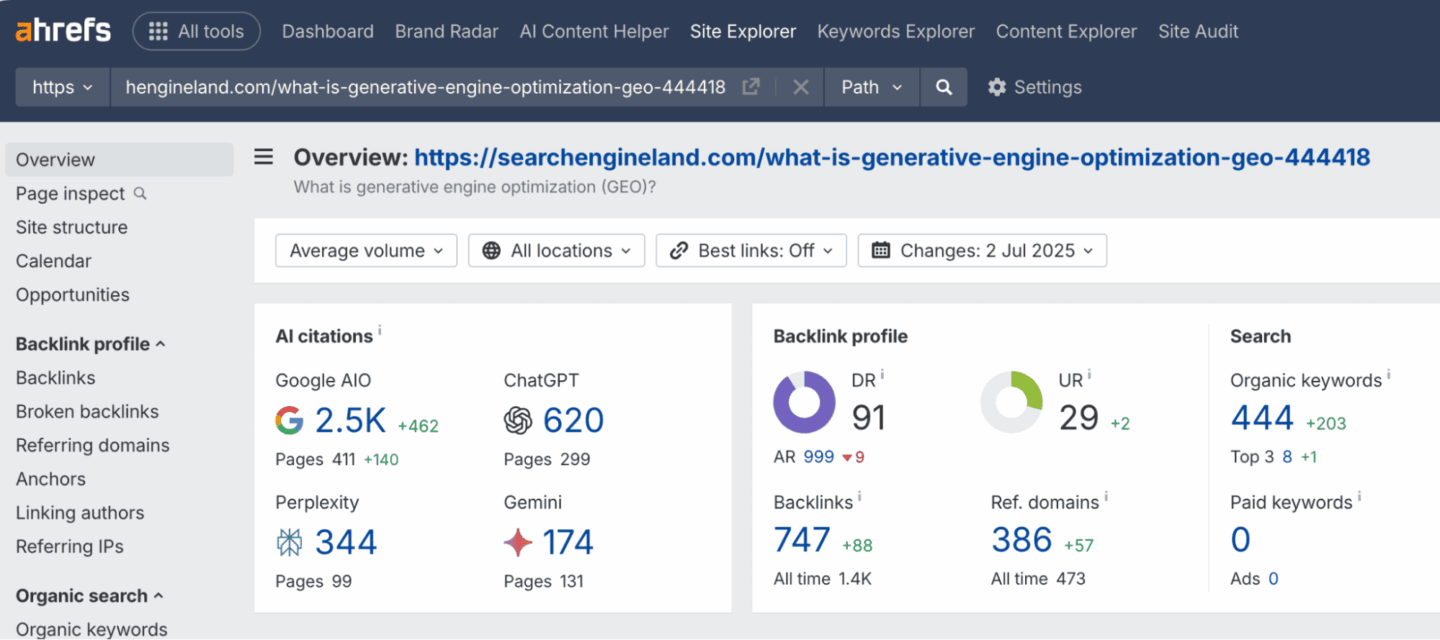Image resolution: width=1440 pixels, height=640 pixels.
Task: Open Organic keywords 444 count
Action: pos(1262,419)
